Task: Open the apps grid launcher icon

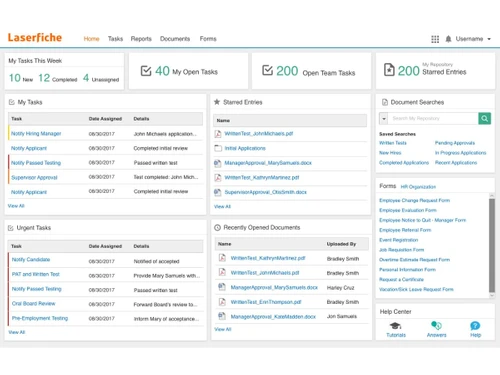Action: pyautogui.click(x=435, y=39)
